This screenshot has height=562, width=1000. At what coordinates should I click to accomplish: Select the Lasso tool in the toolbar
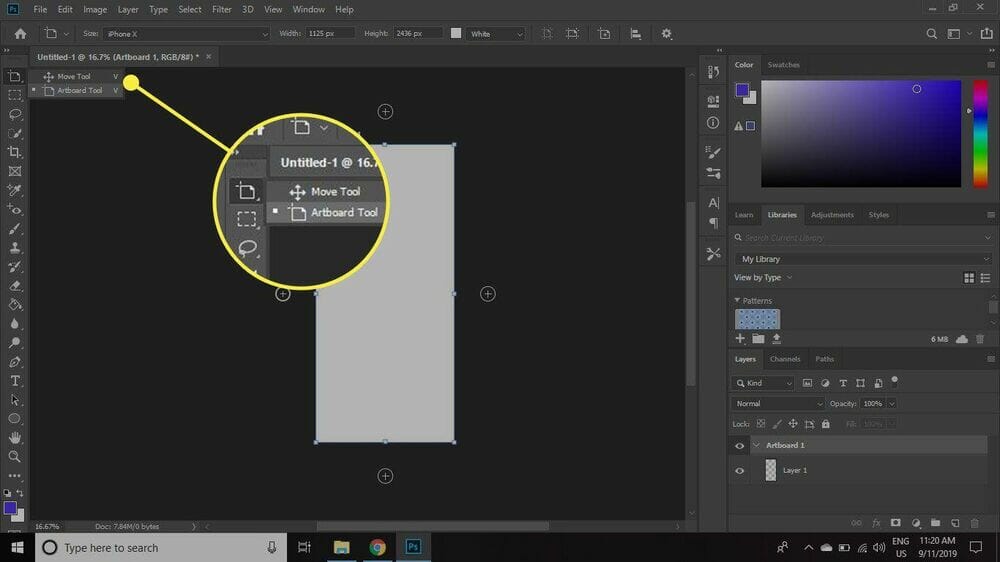coord(15,114)
